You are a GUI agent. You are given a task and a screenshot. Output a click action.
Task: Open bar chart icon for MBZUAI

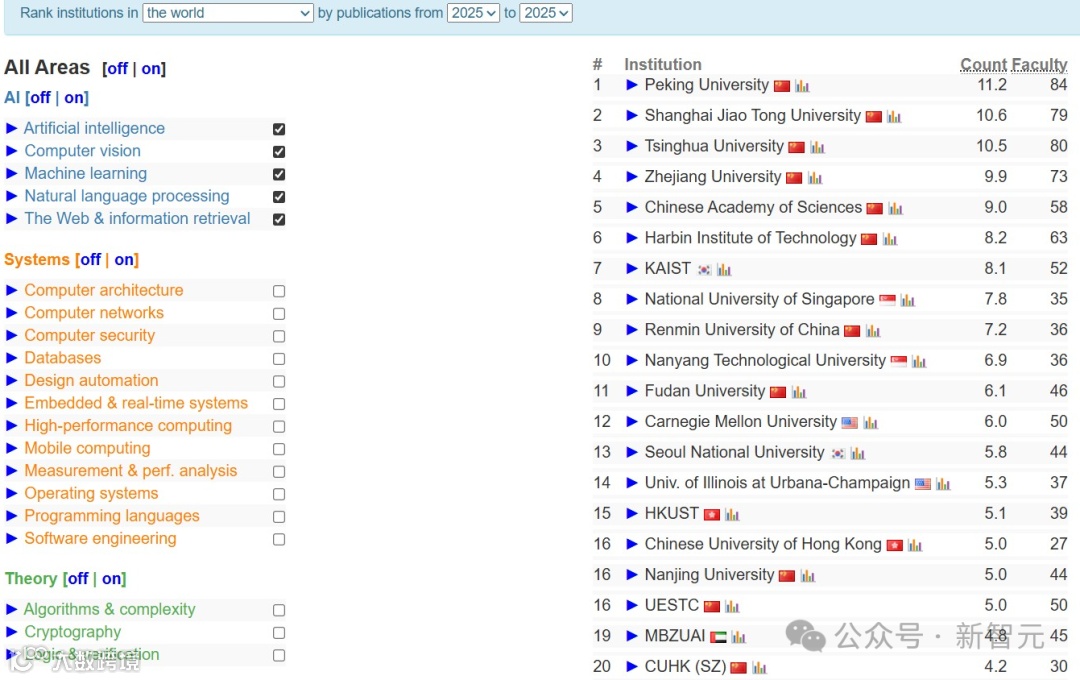tap(738, 637)
